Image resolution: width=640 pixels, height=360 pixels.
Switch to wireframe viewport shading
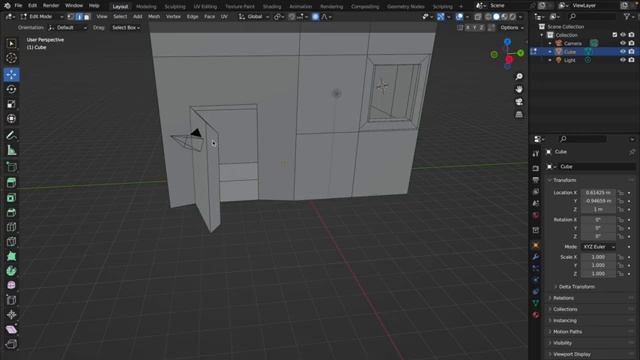488,17
